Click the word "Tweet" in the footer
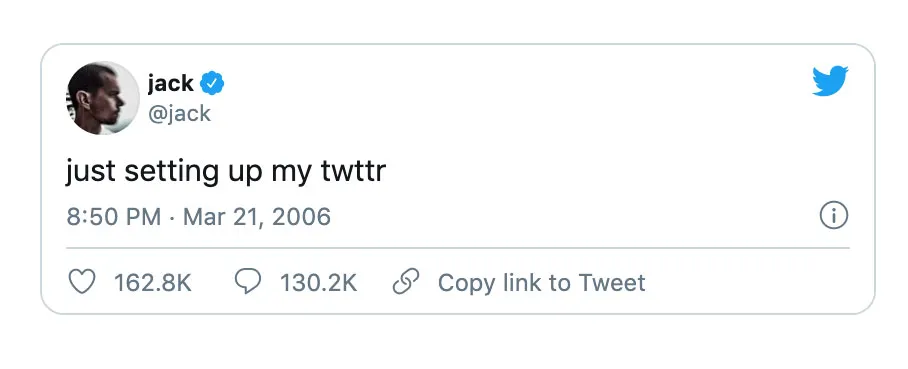This screenshot has width=908, height=369. click(612, 283)
